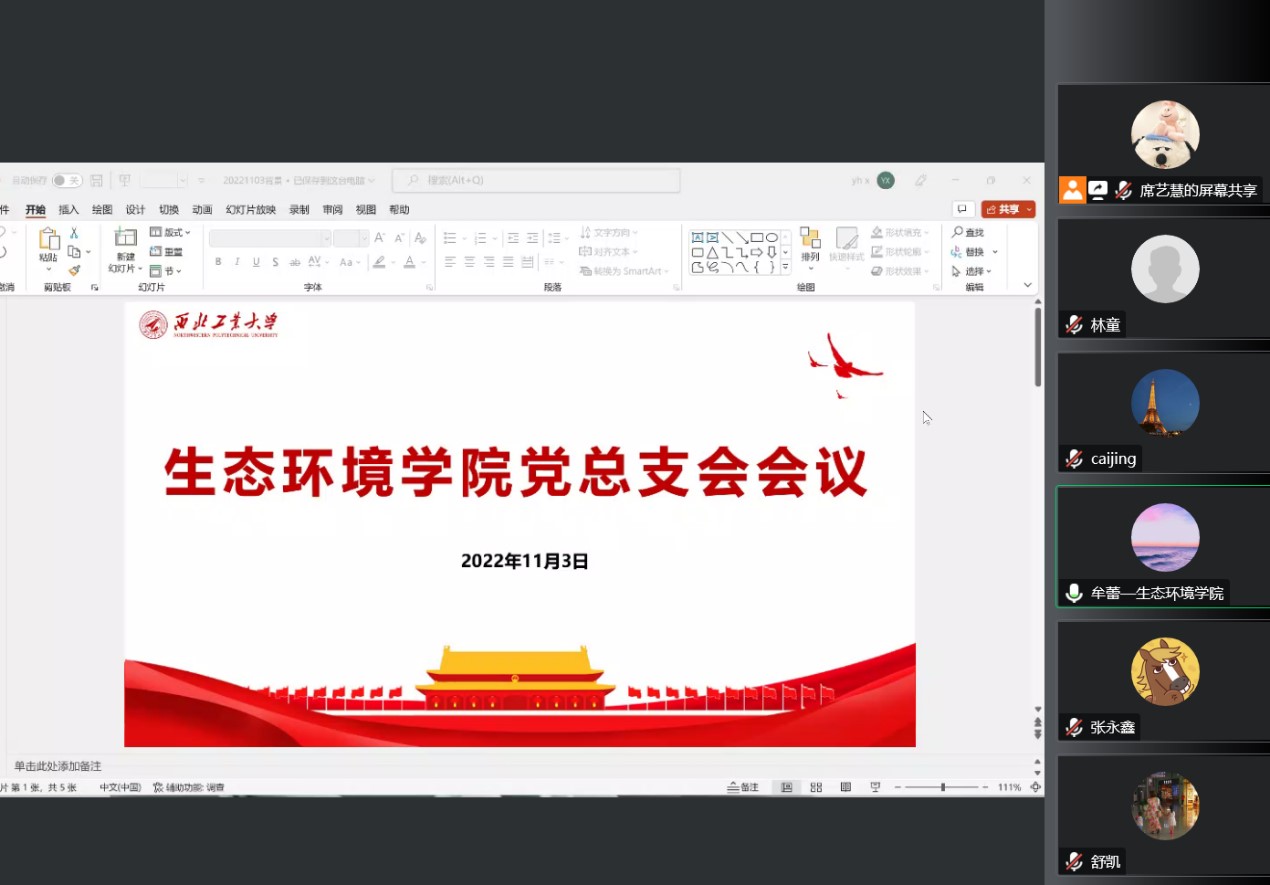Open the Share (共享) dropdown arrow
Viewport: 1270px width, 885px height.
(x=1029, y=209)
